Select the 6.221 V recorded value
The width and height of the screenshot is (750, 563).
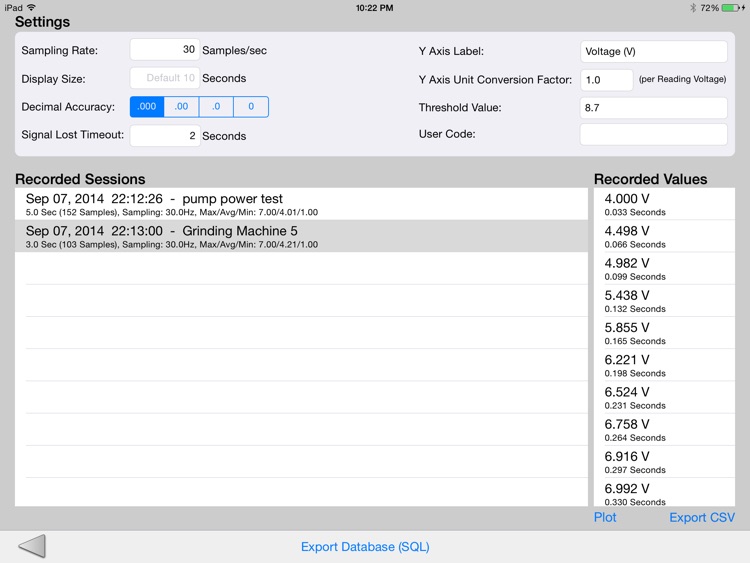664,365
